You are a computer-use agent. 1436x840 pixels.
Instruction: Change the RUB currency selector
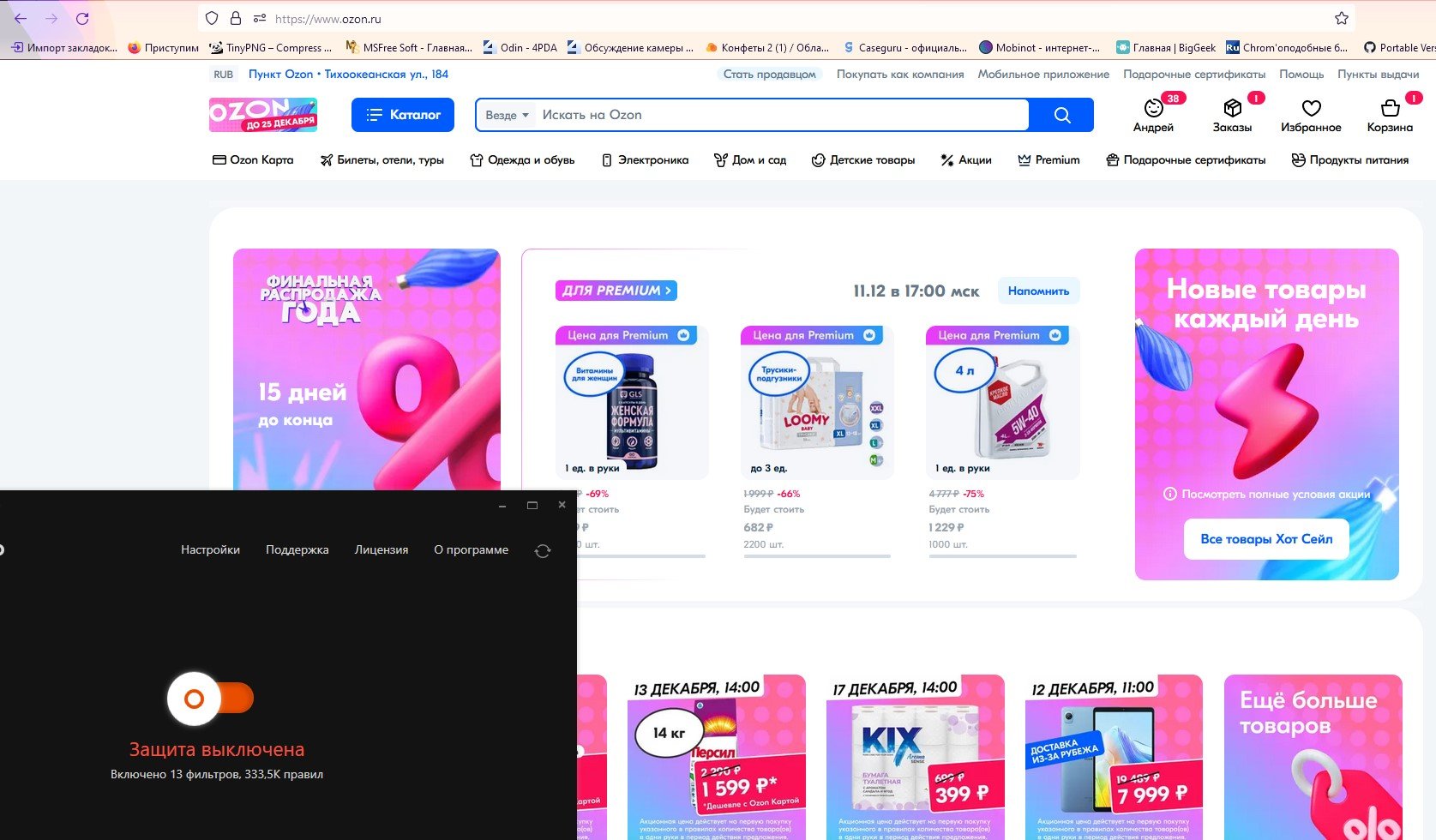click(x=224, y=75)
